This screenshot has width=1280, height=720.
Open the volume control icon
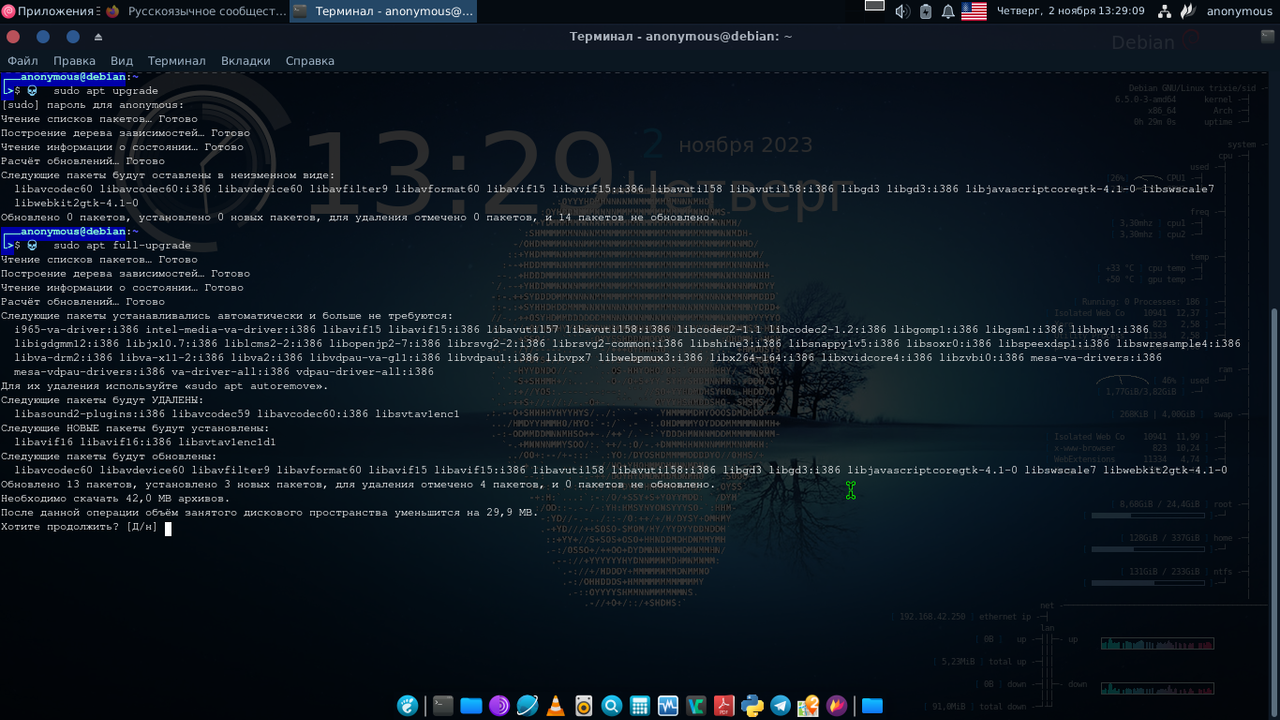pos(902,11)
